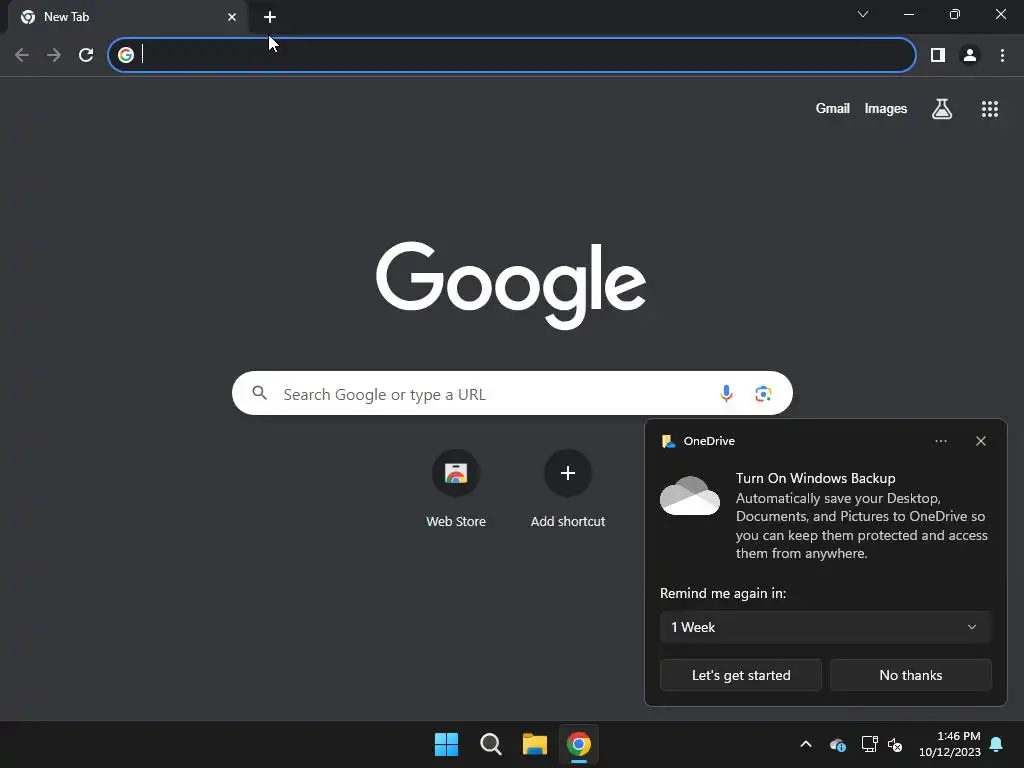Open Chrome three-dot menu

[1002, 55]
